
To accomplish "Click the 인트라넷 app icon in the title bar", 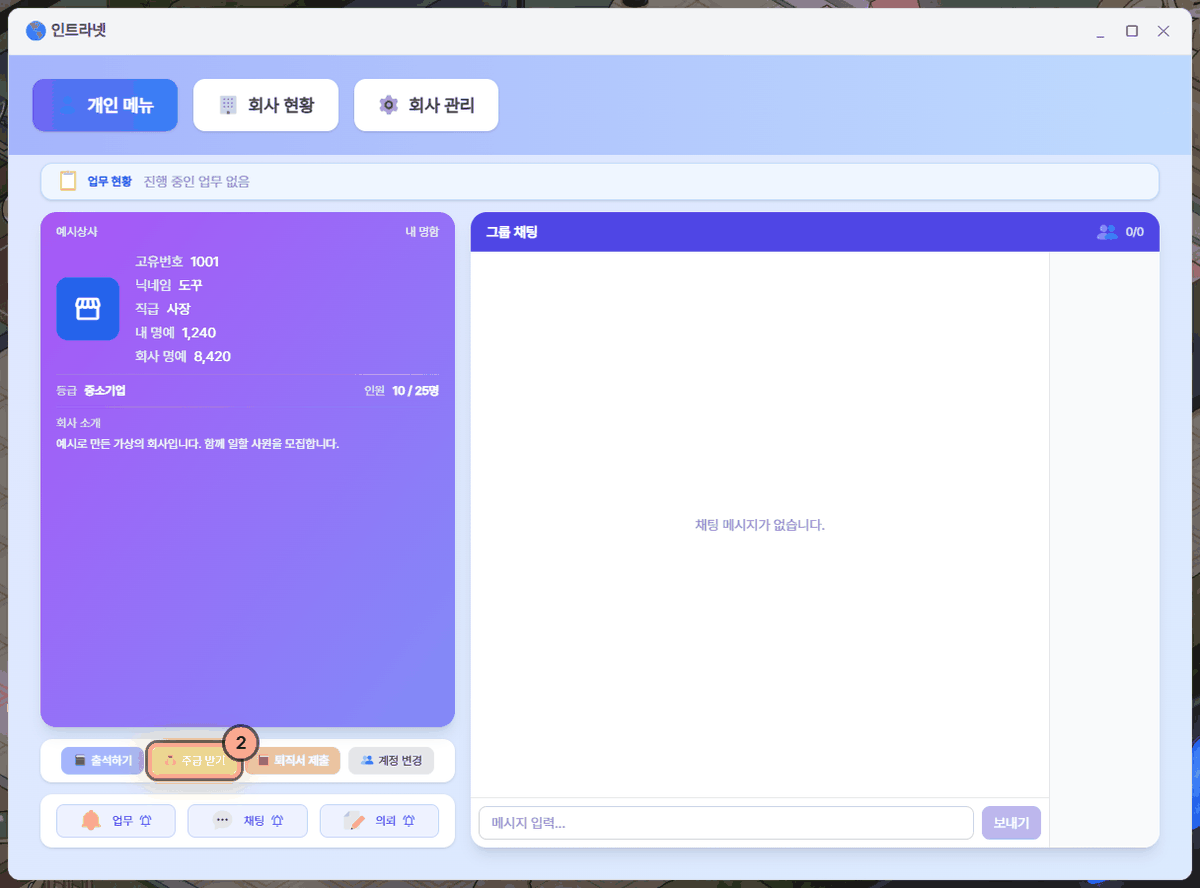I will 36,30.
